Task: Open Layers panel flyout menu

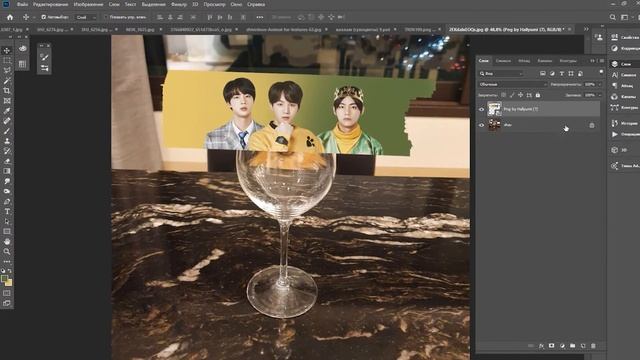Action: coord(602,61)
